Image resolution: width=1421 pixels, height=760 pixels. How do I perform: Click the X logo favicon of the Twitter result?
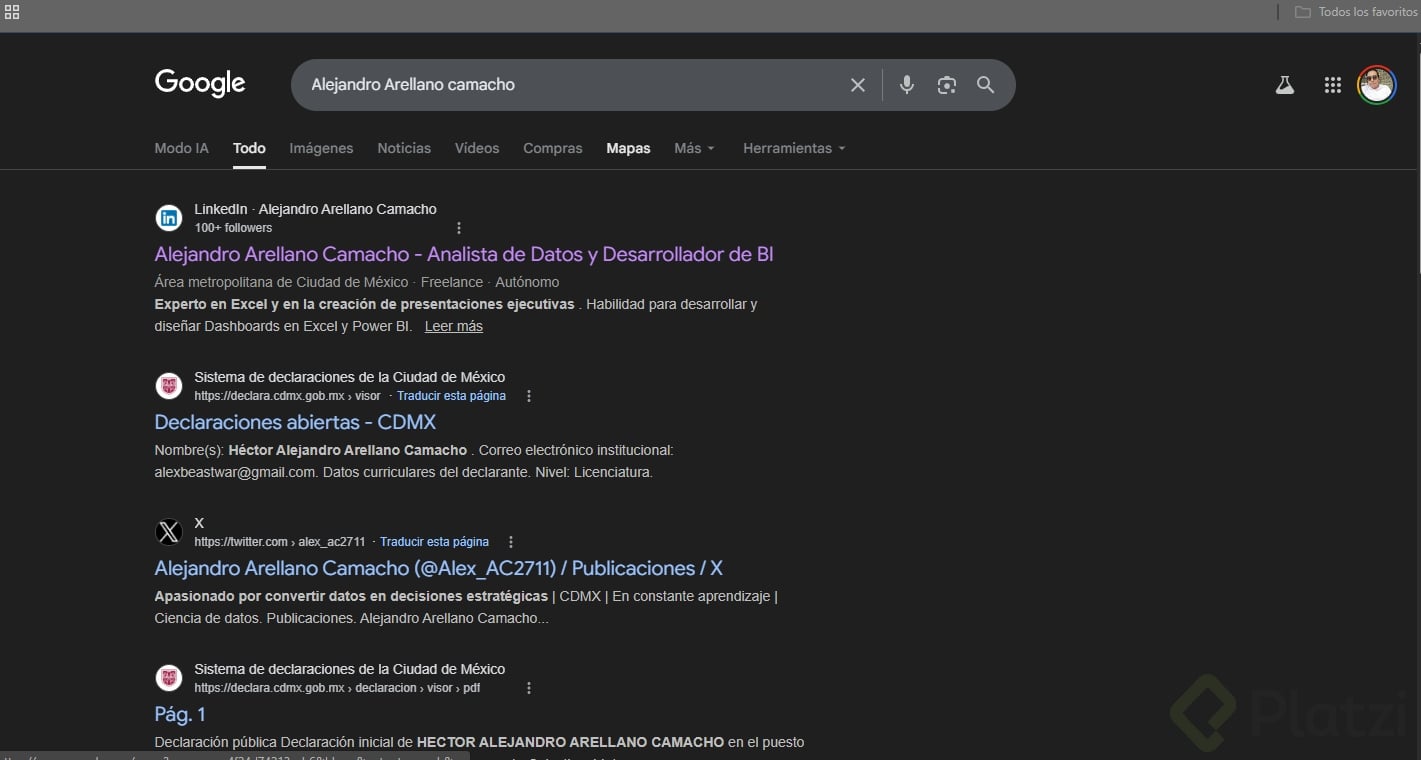click(x=169, y=532)
